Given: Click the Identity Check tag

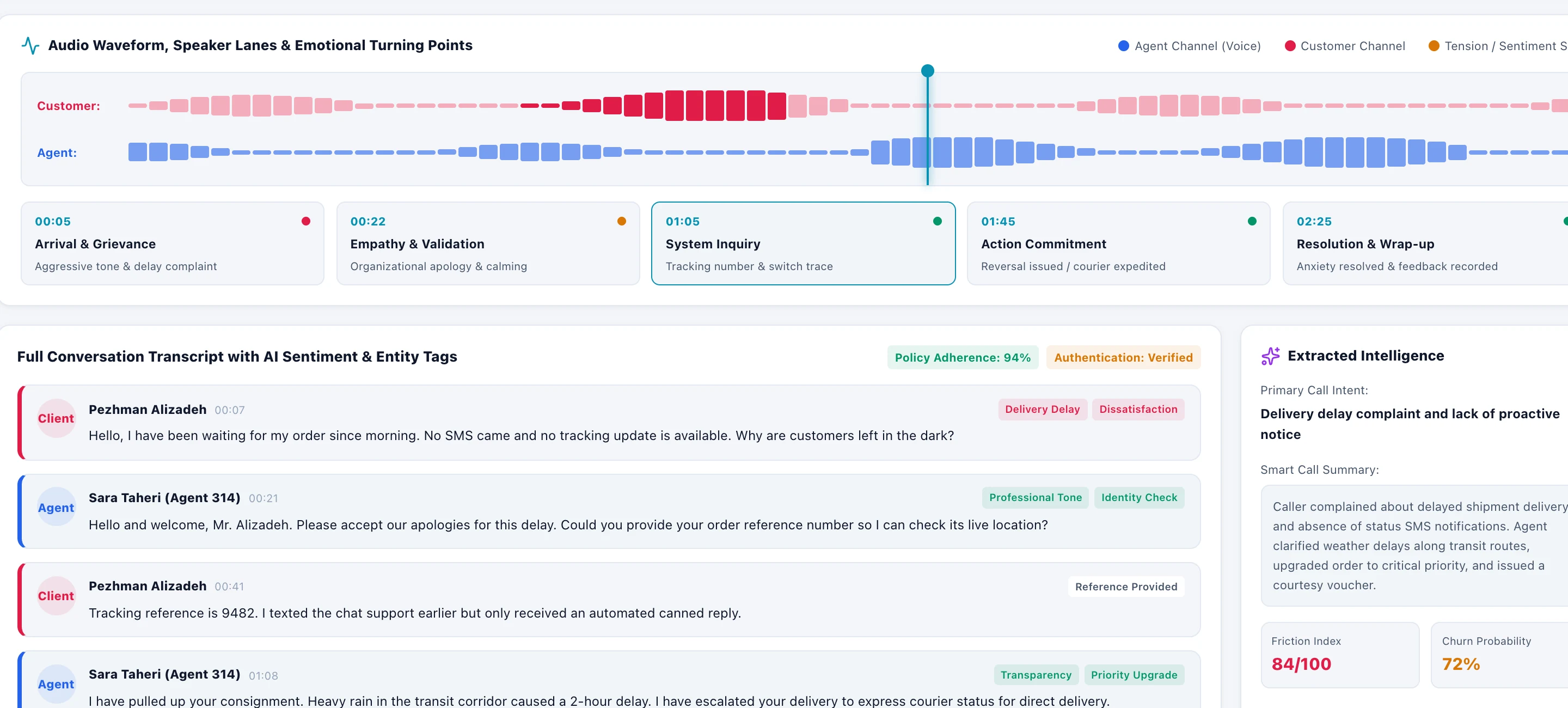Looking at the screenshot, I should tap(1139, 497).
